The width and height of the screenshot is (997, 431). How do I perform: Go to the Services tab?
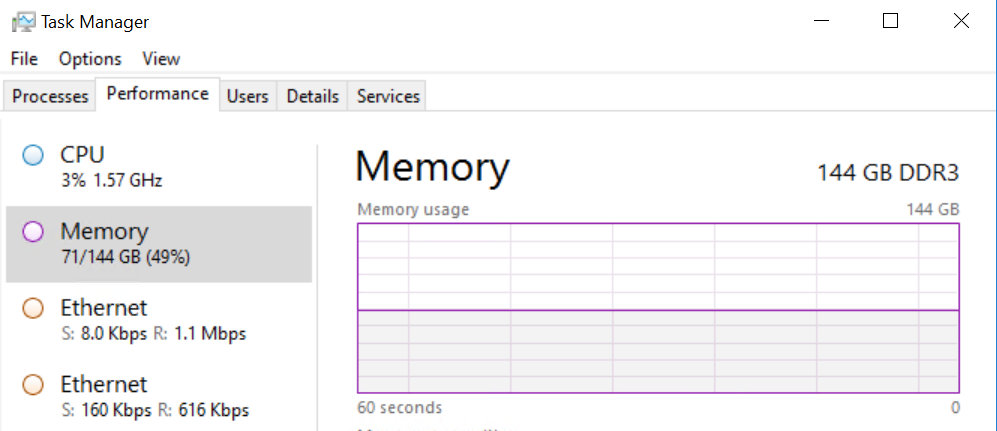pos(388,97)
